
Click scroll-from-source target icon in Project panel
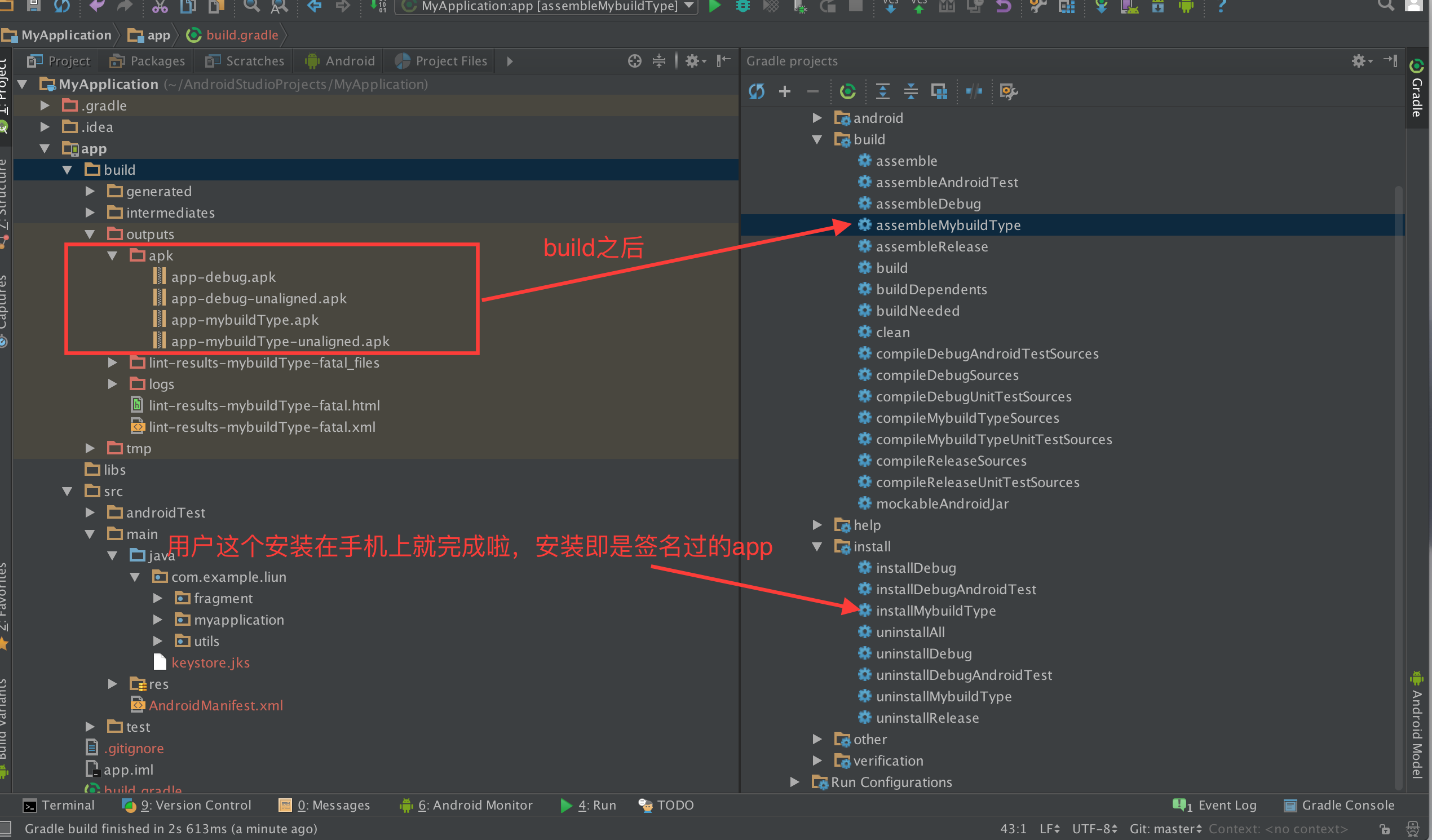[x=634, y=61]
